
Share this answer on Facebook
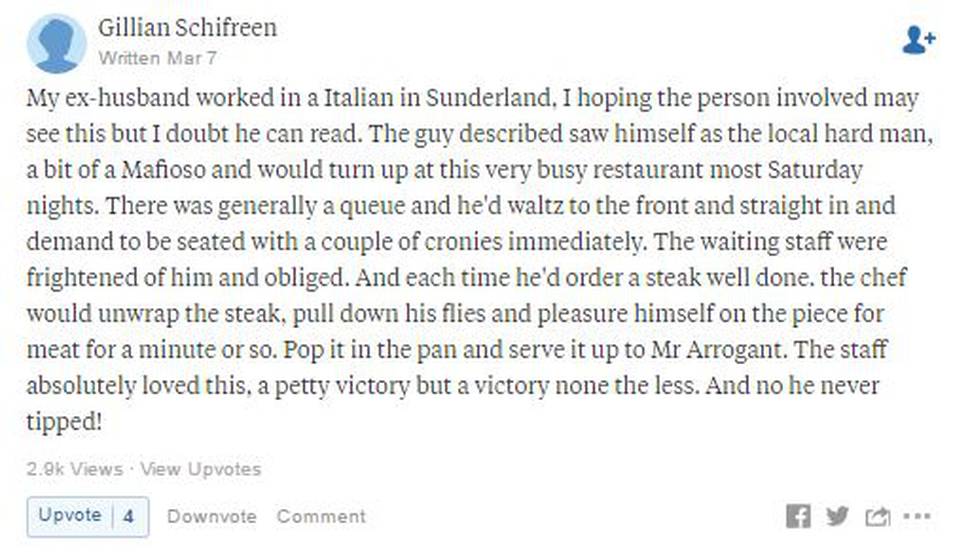click(x=798, y=516)
